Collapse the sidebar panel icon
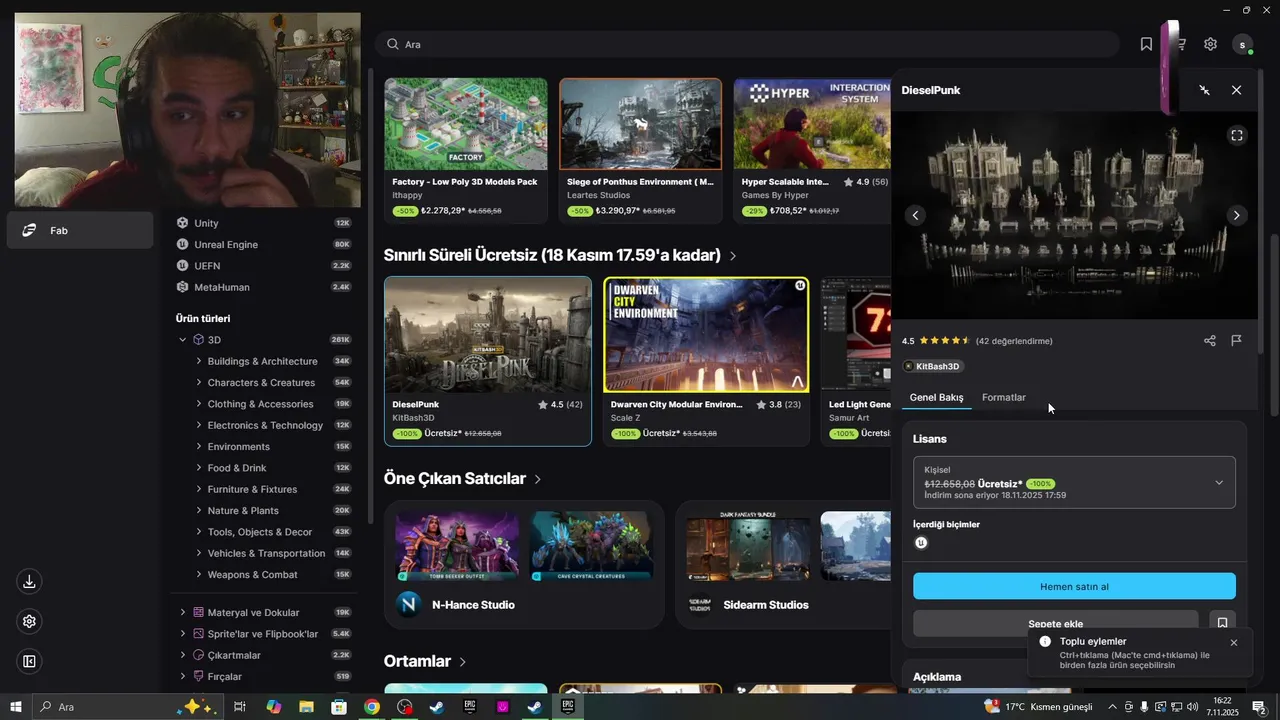The image size is (1280, 720). click(29, 661)
